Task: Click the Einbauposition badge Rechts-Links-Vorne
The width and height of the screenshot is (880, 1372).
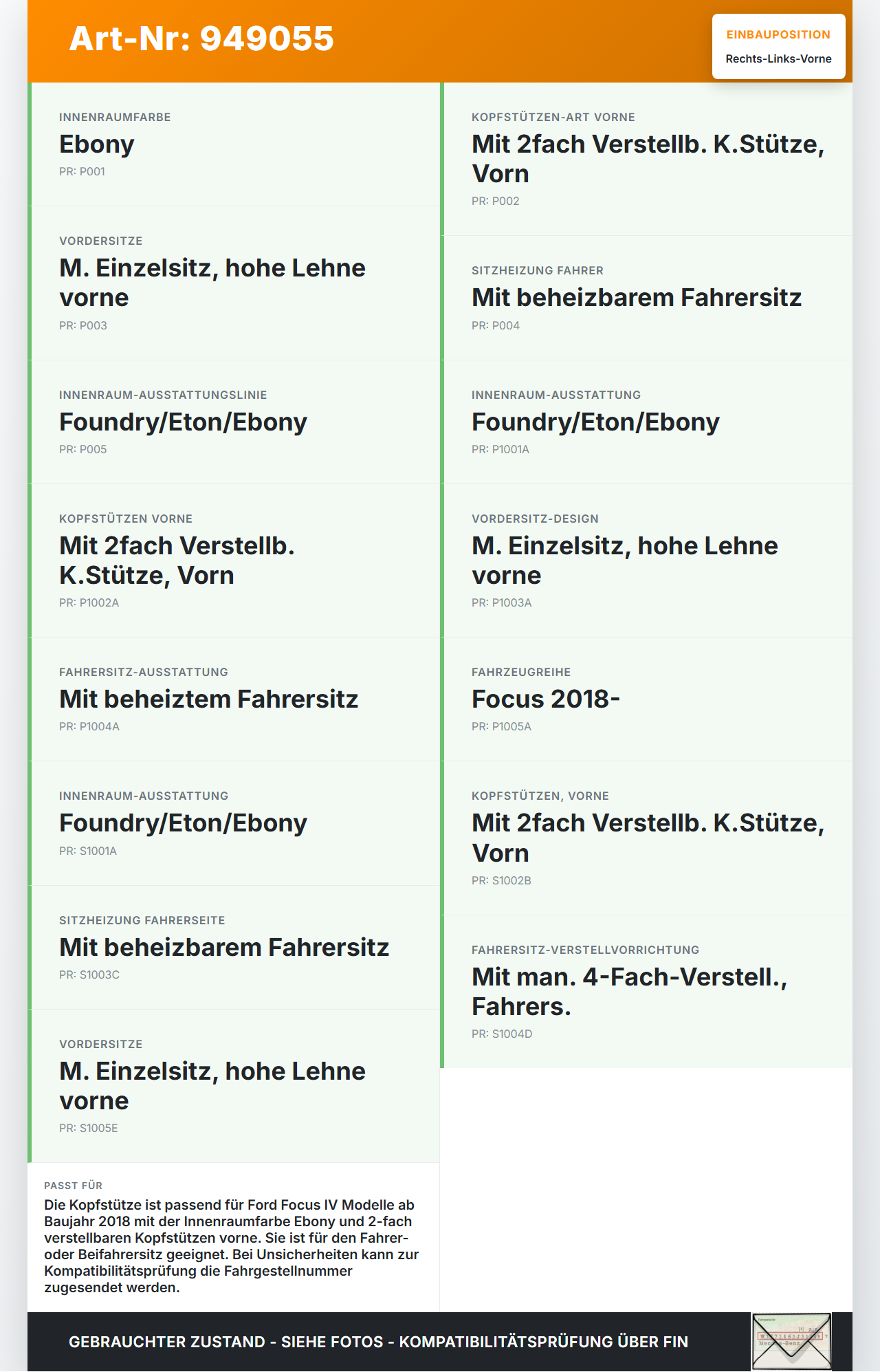Action: (778, 46)
